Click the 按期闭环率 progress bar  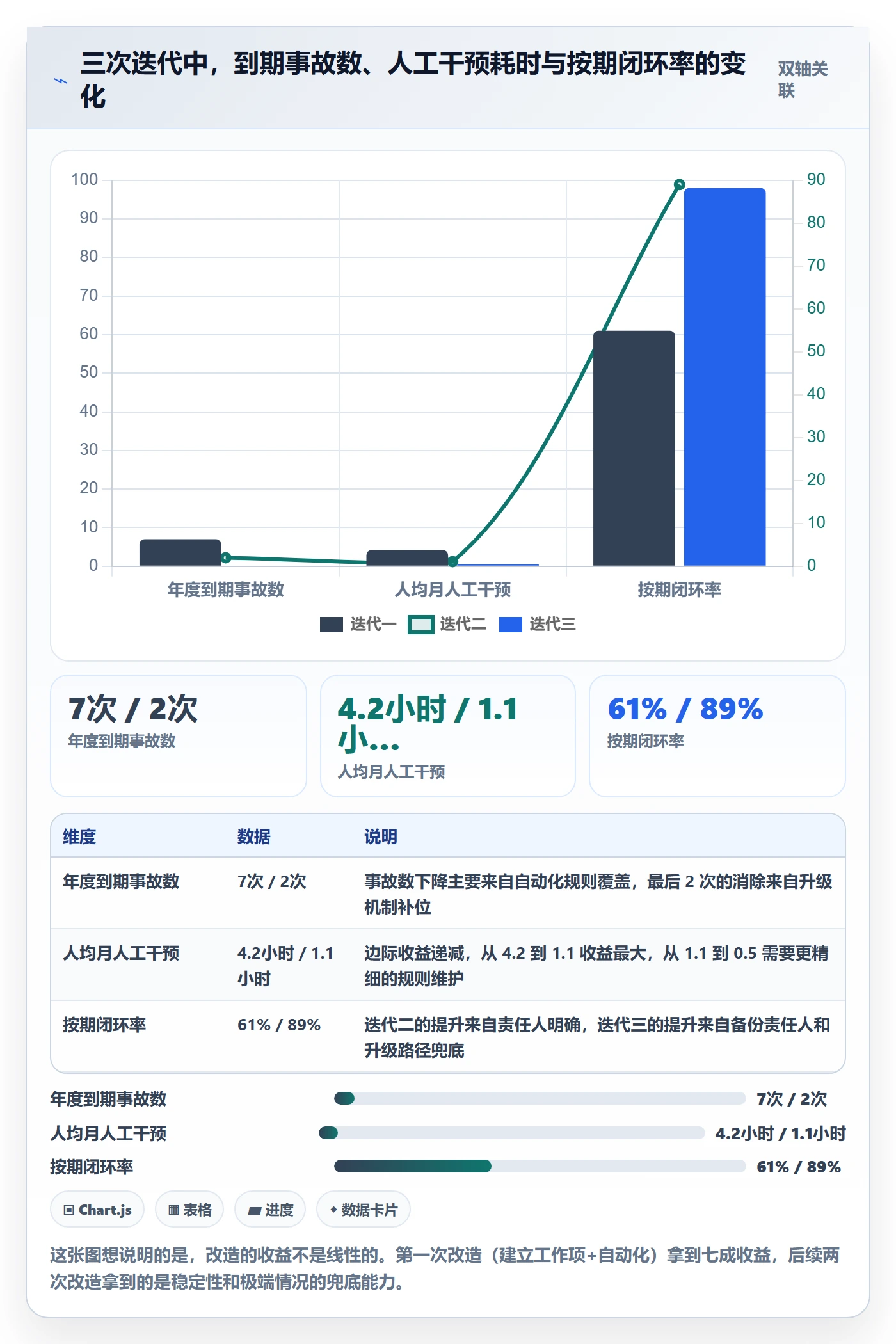[x=540, y=1166]
